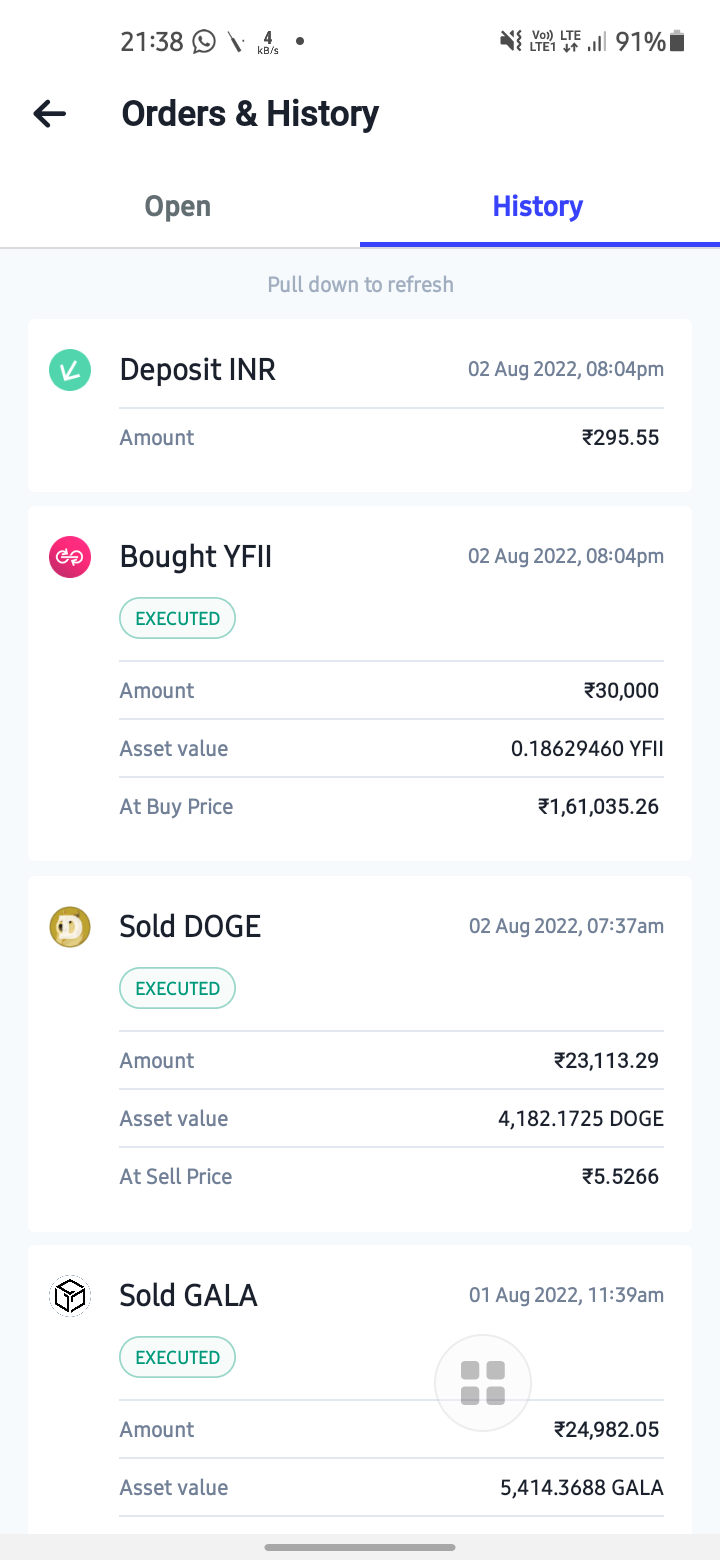Switch to the Open tab
This screenshot has height=1560, width=720.
(178, 207)
